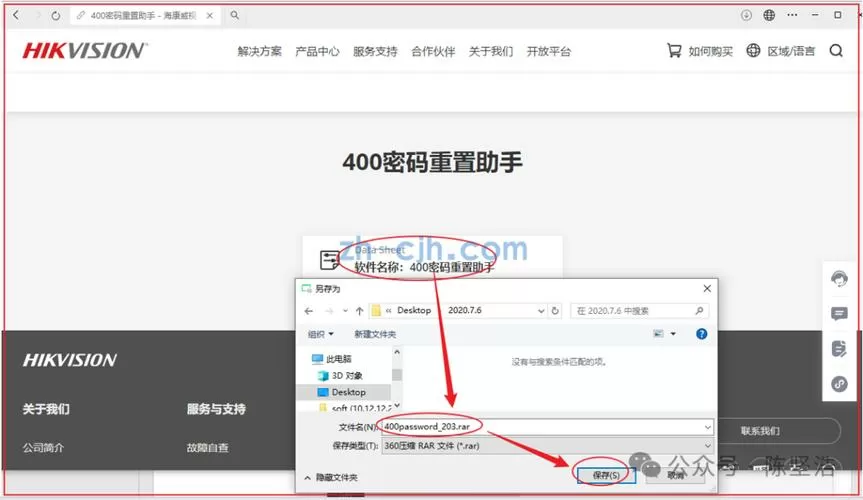Click the browser forward arrow
863x500 pixels.
click(37, 15)
